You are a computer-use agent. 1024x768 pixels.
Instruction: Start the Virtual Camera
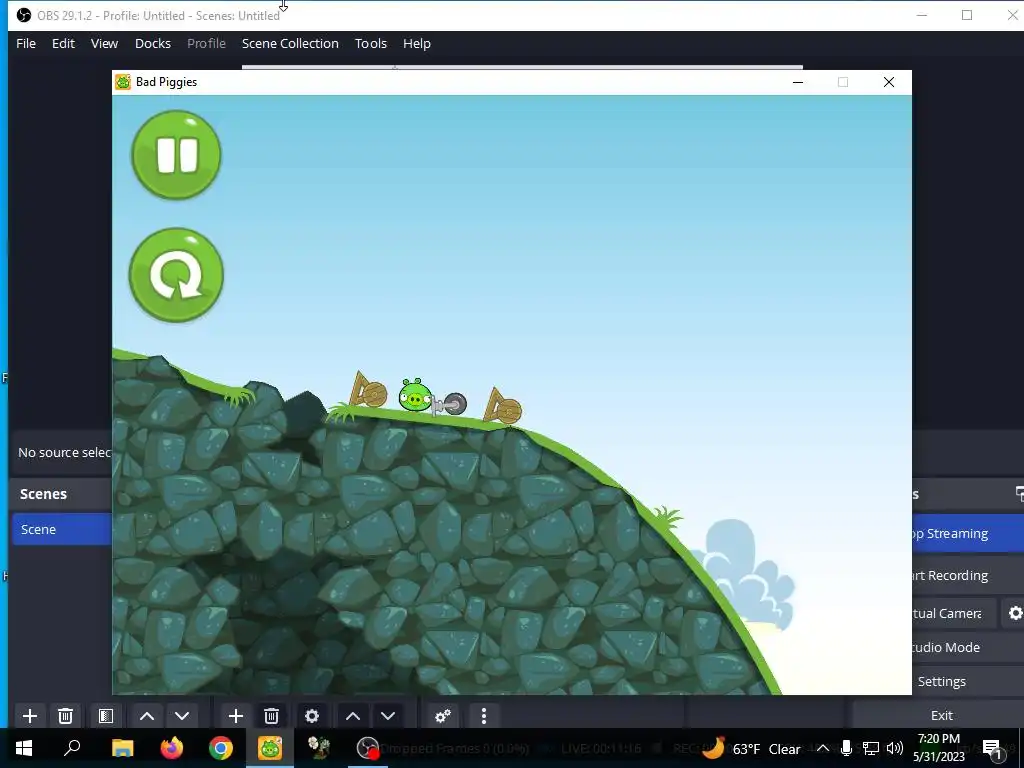coord(954,613)
